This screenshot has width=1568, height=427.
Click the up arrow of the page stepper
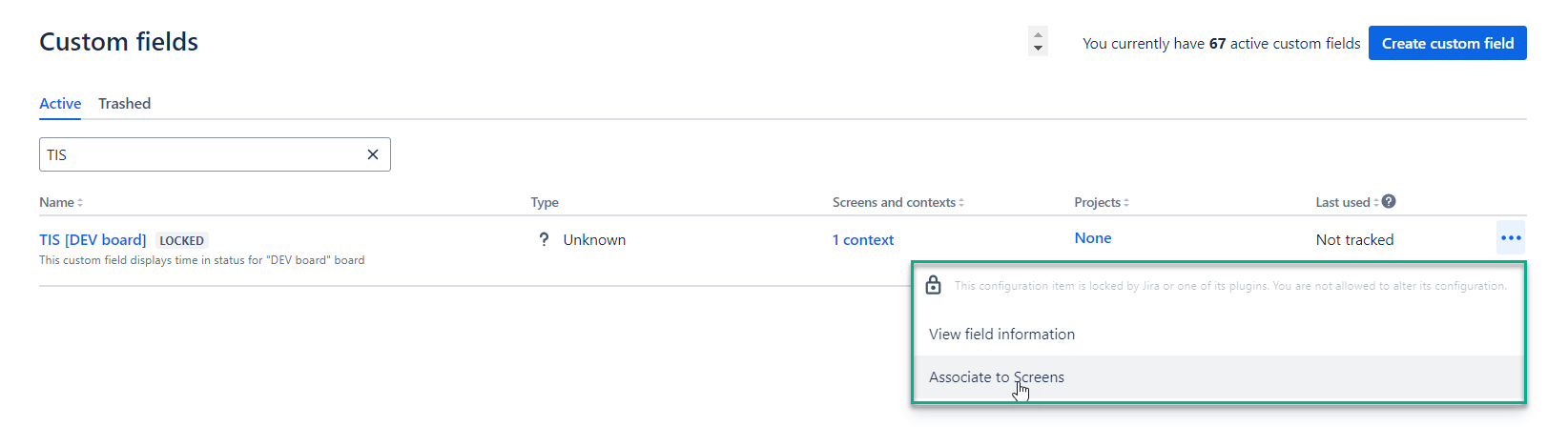(1038, 35)
